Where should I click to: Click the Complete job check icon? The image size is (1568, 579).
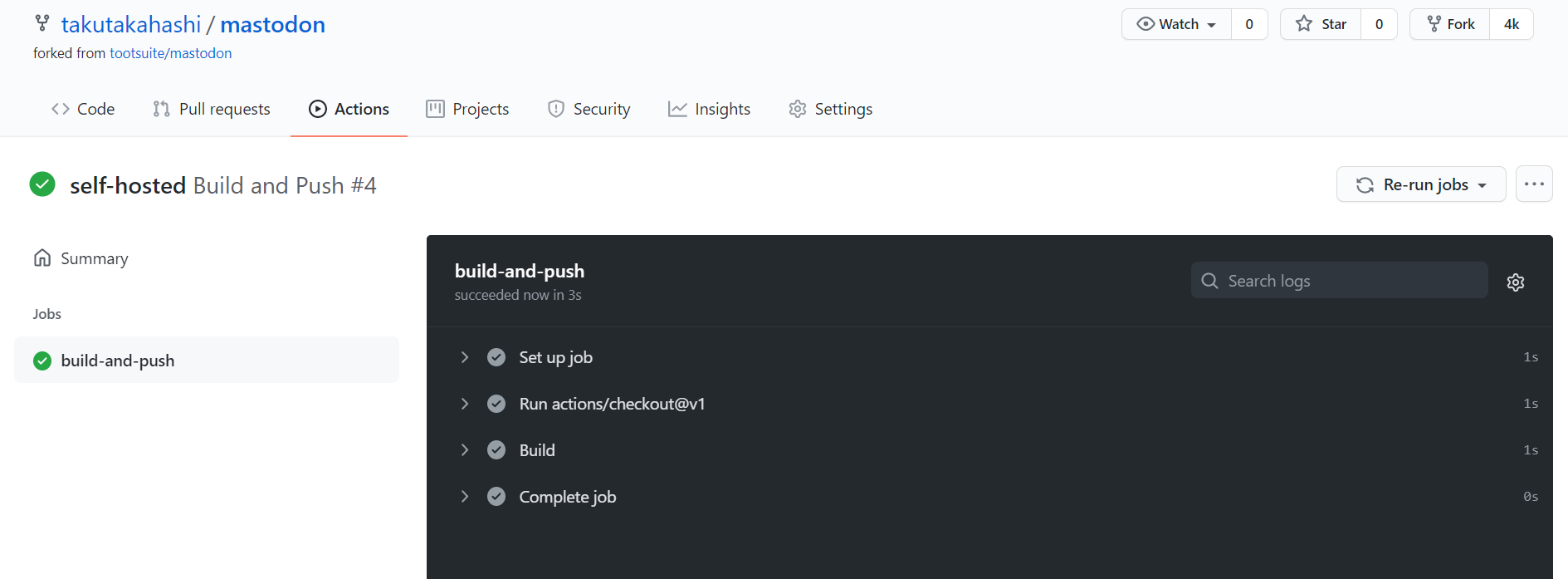(x=496, y=497)
